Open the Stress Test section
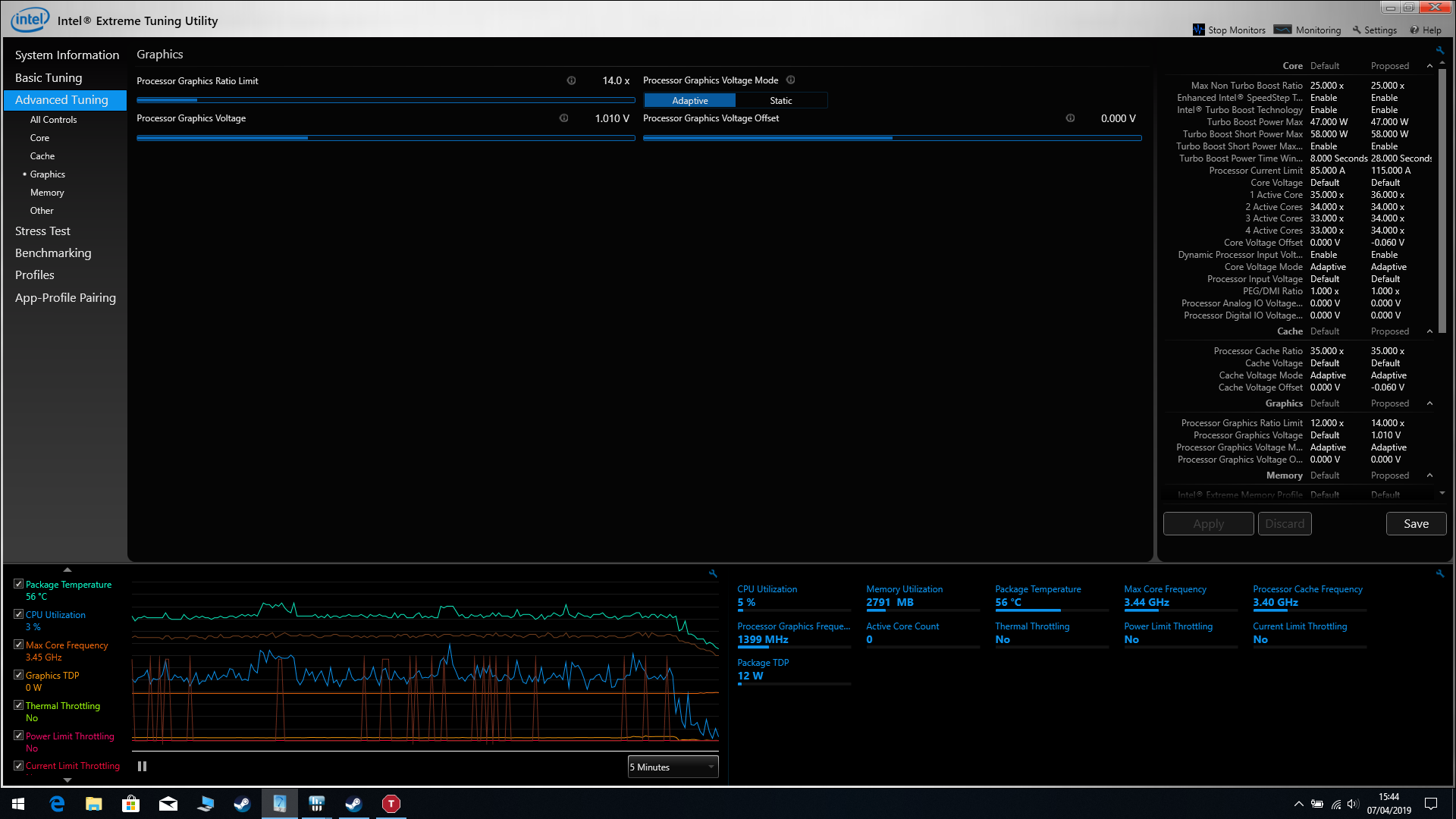Viewport: 1456px width, 819px height. point(42,231)
